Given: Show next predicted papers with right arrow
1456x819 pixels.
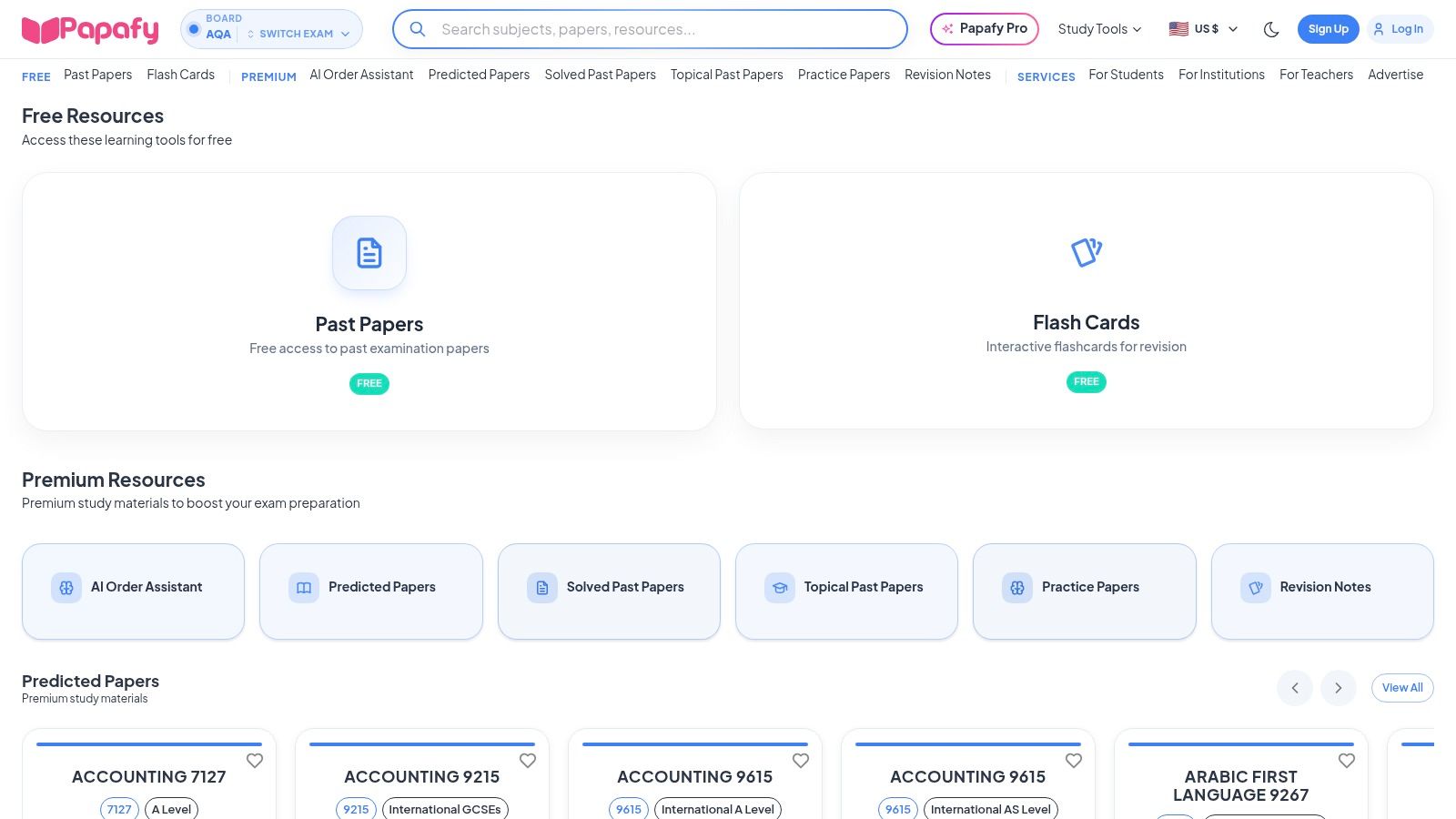Looking at the screenshot, I should (1339, 688).
